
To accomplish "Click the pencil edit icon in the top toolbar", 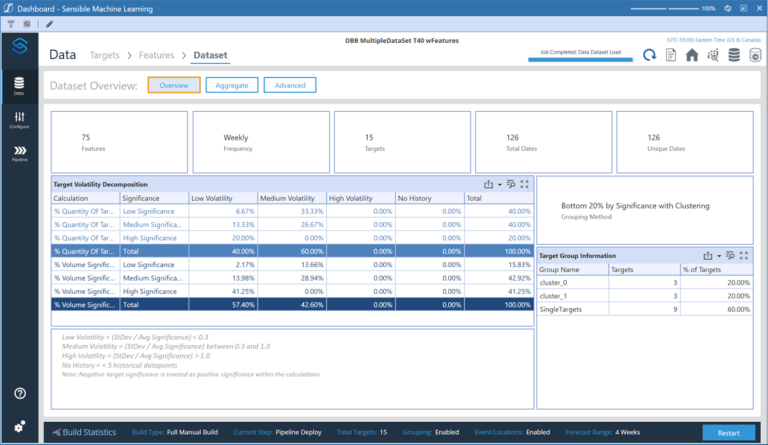I will [x=51, y=22].
